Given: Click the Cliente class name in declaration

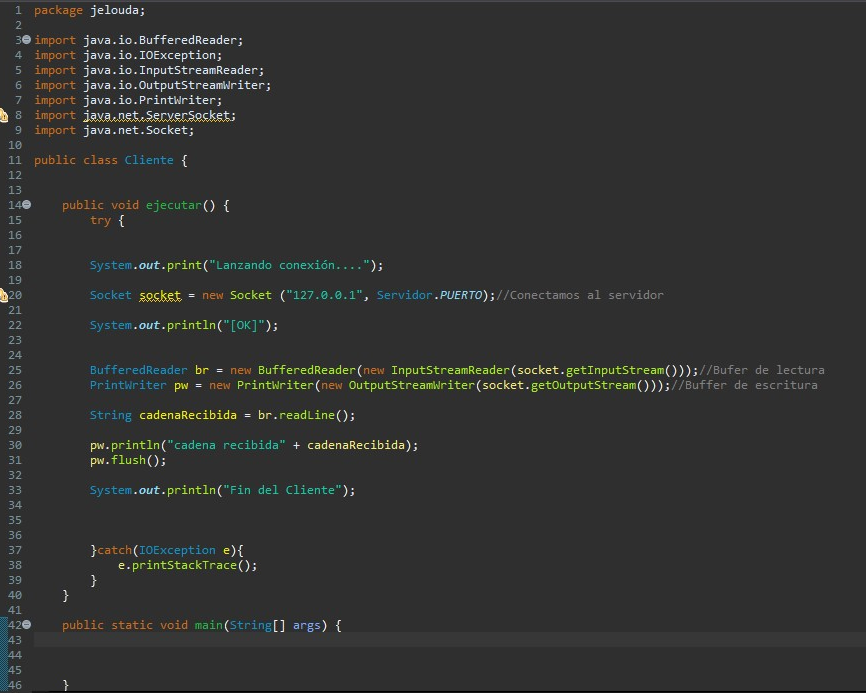Looking at the screenshot, I should pyautogui.click(x=149, y=160).
